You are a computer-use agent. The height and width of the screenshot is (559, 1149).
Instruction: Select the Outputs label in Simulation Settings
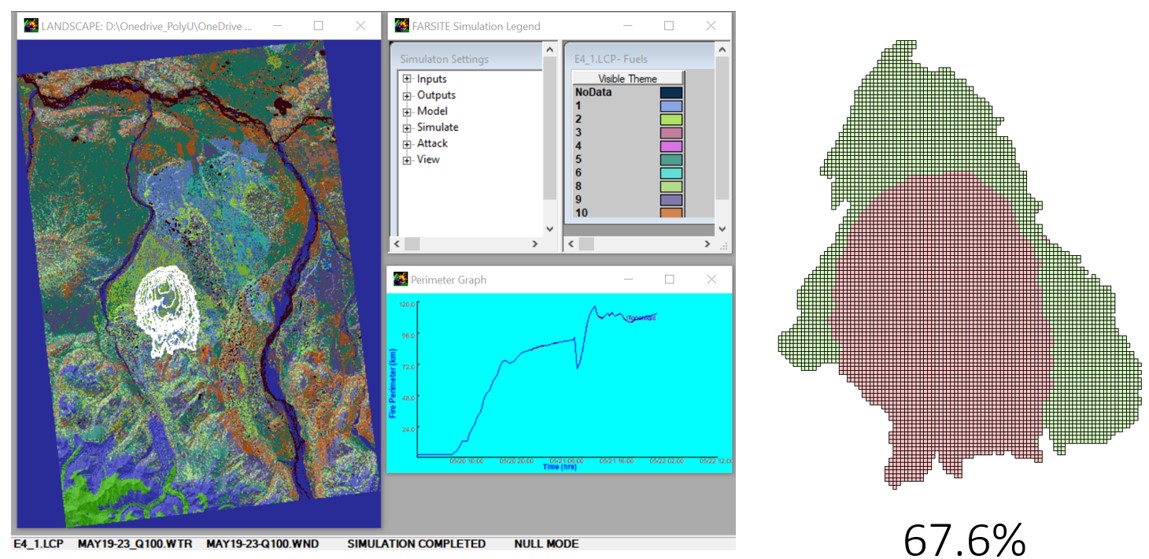click(436, 95)
